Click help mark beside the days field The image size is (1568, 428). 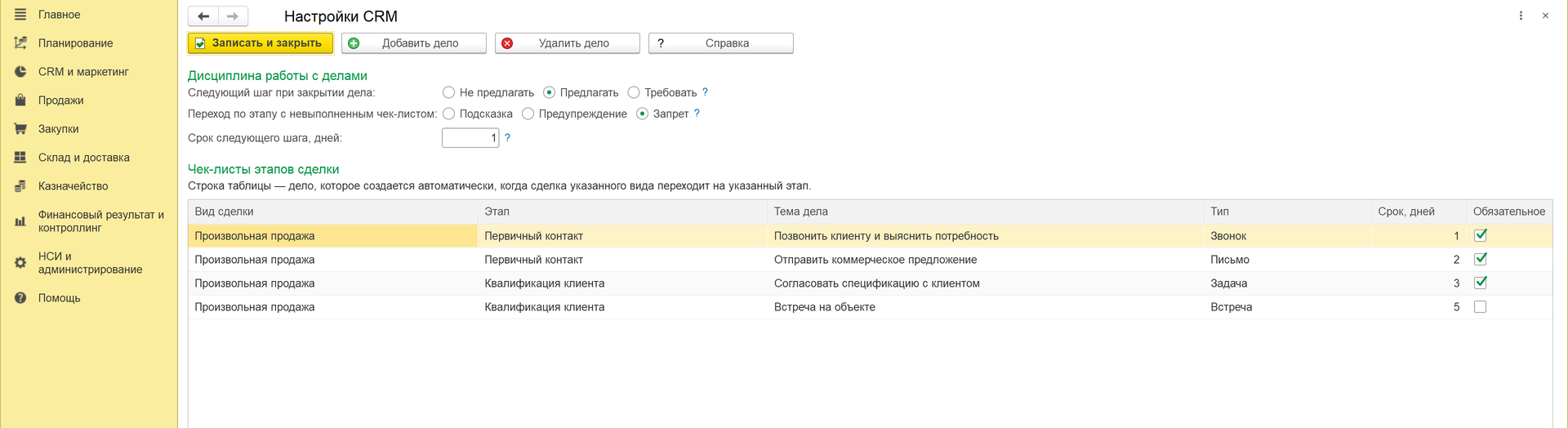click(507, 138)
